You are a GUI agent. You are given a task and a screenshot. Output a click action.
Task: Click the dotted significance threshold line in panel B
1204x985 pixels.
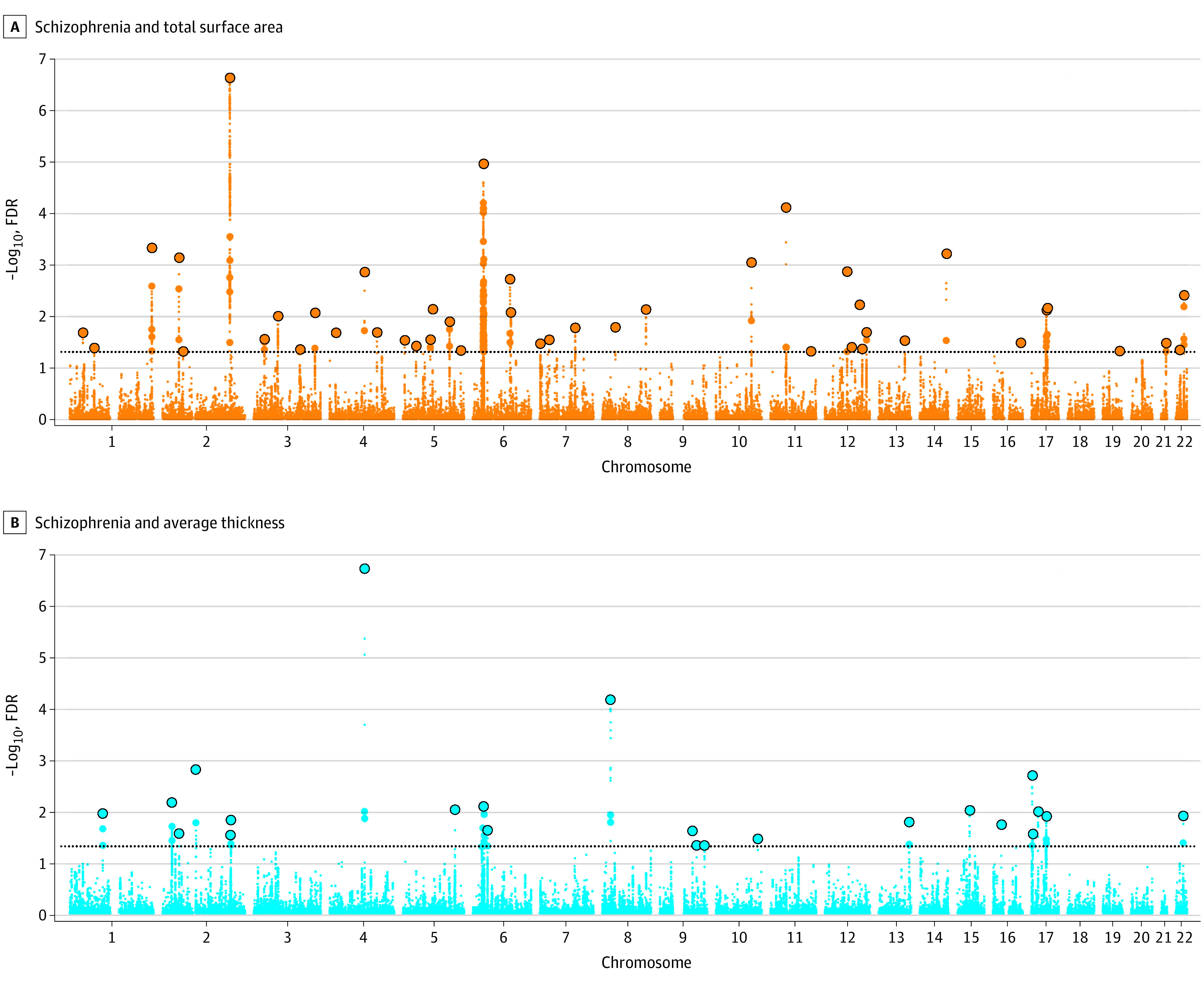[628, 846]
